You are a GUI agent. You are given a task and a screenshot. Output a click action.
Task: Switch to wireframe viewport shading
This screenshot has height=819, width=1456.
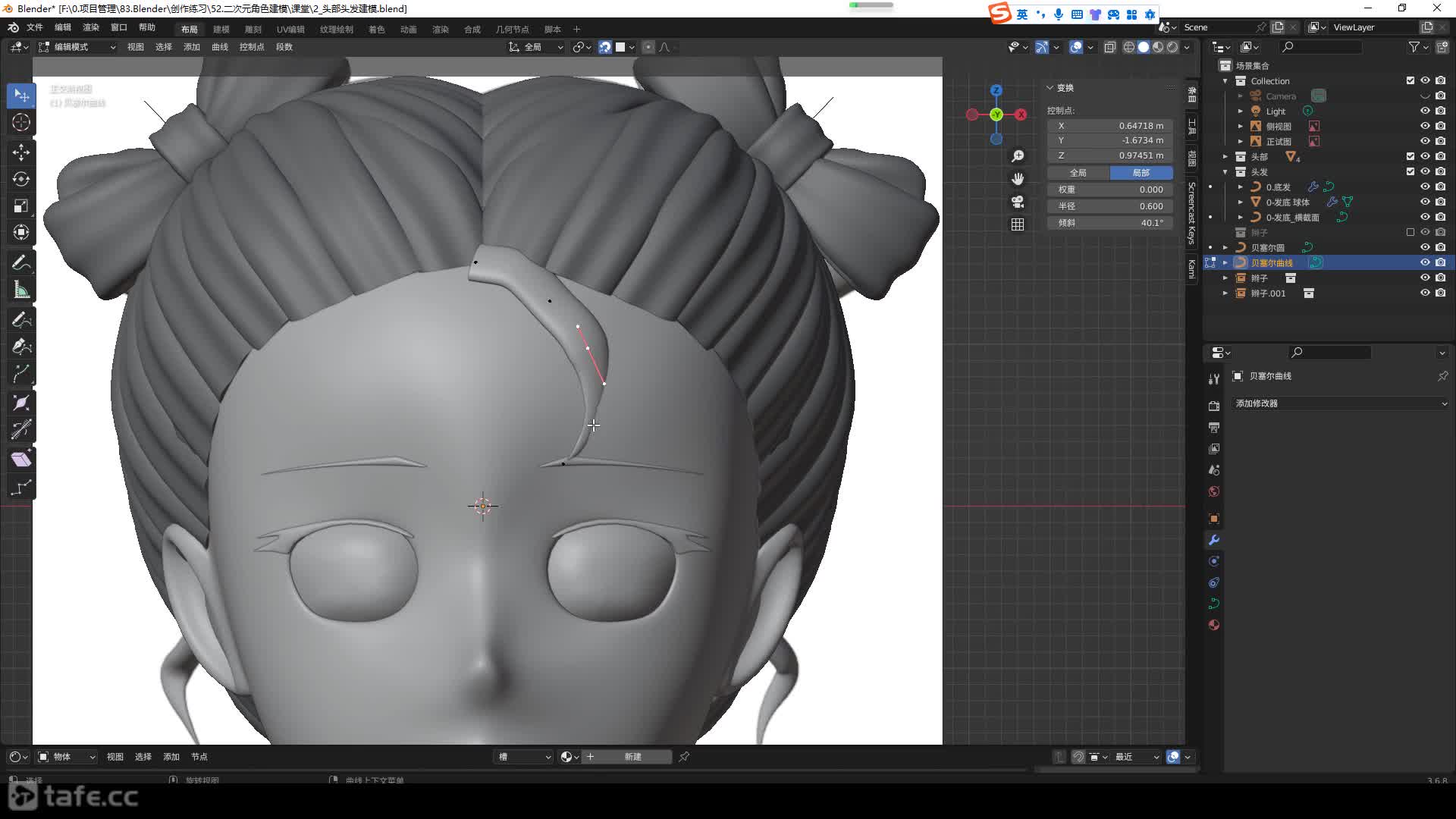(x=1129, y=47)
